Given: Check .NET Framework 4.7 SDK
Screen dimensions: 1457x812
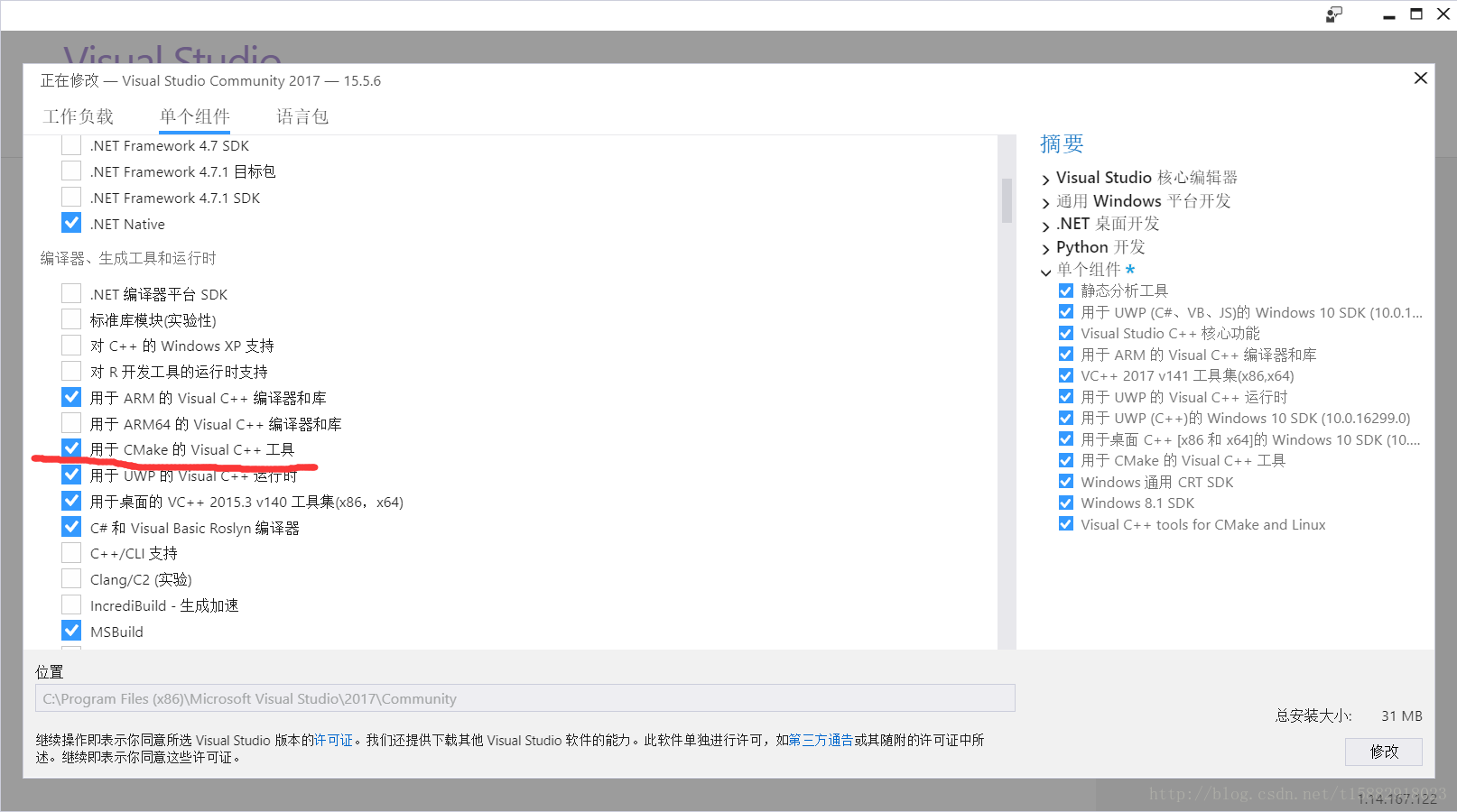Looking at the screenshot, I should click(71, 145).
